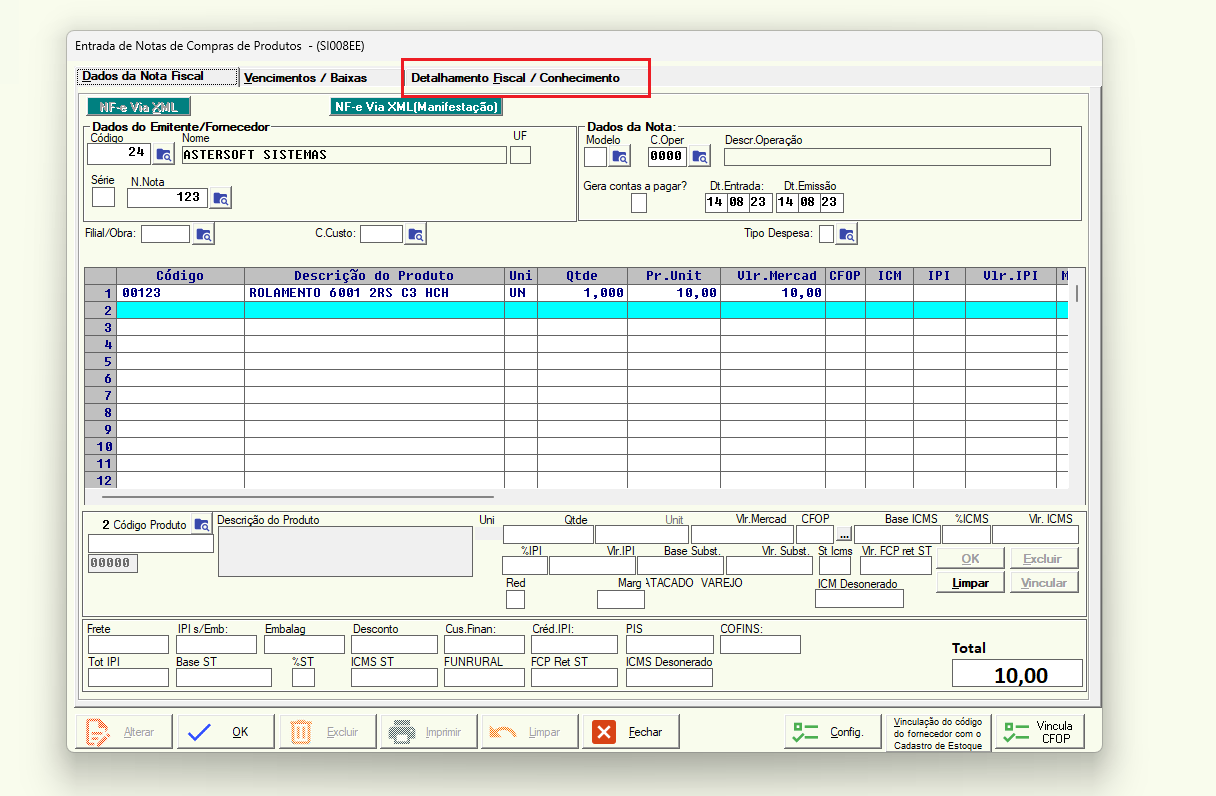Click the ICM Desonerado field
This screenshot has height=796, width=1216.
[859, 599]
